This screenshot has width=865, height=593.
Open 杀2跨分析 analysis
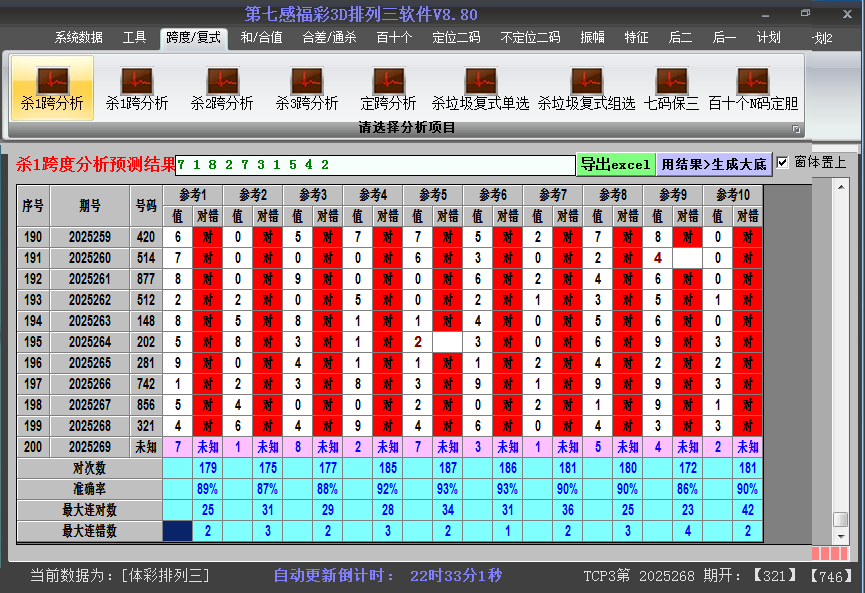[222, 88]
